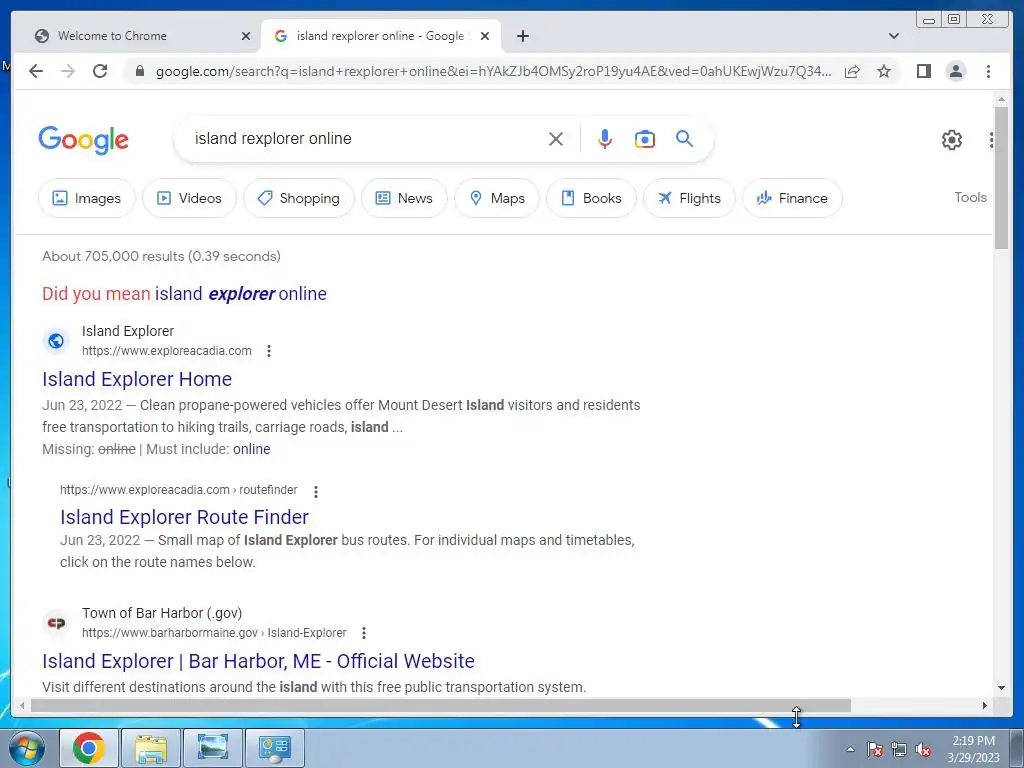
Task: Filter results by Shopping
Action: [x=299, y=198]
